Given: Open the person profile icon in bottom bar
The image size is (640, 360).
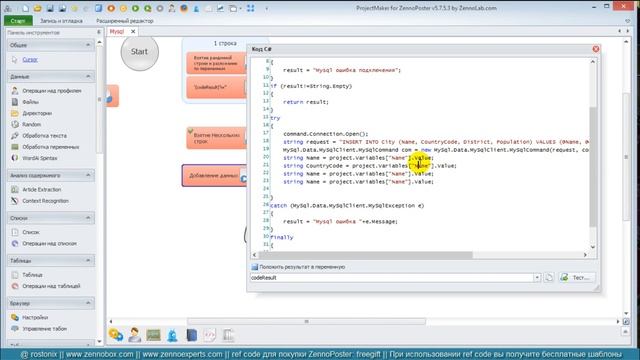Looking at the screenshot, I should [x=134, y=335].
